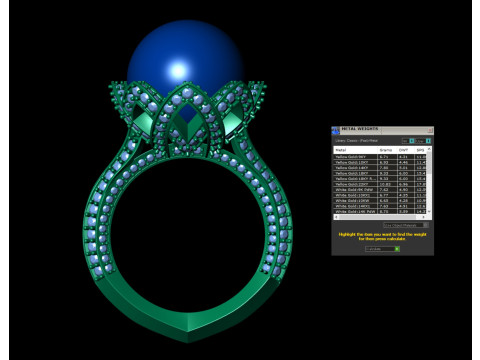The width and height of the screenshot is (480, 360).
Task: Click the Calculate button
Action: click(x=383, y=249)
